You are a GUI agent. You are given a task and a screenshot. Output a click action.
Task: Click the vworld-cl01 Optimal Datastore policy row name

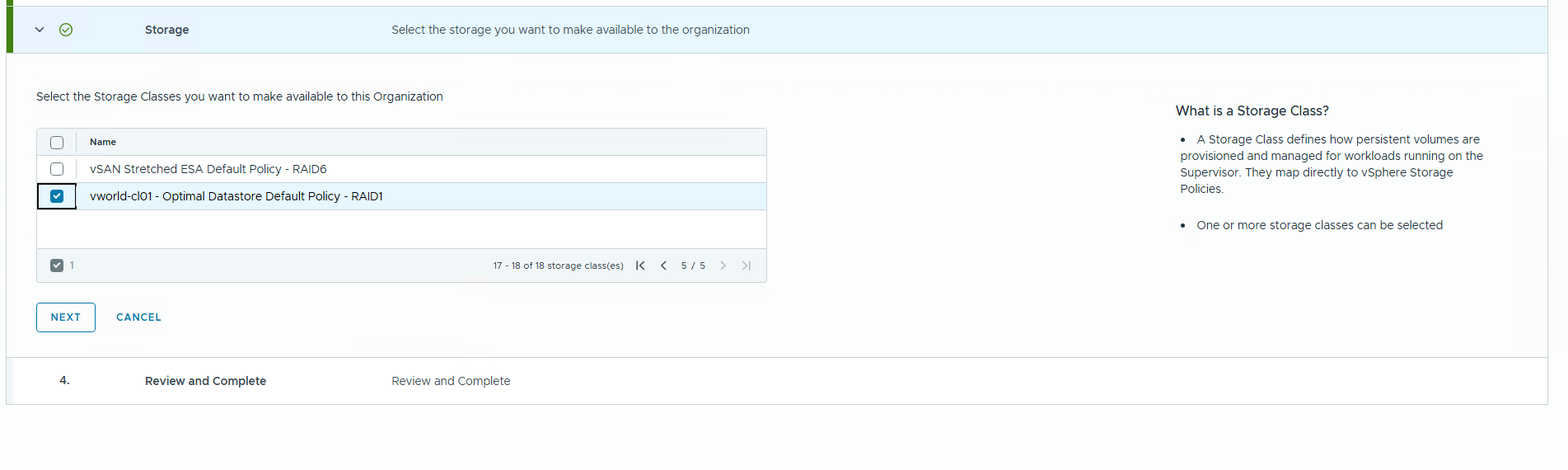point(236,196)
